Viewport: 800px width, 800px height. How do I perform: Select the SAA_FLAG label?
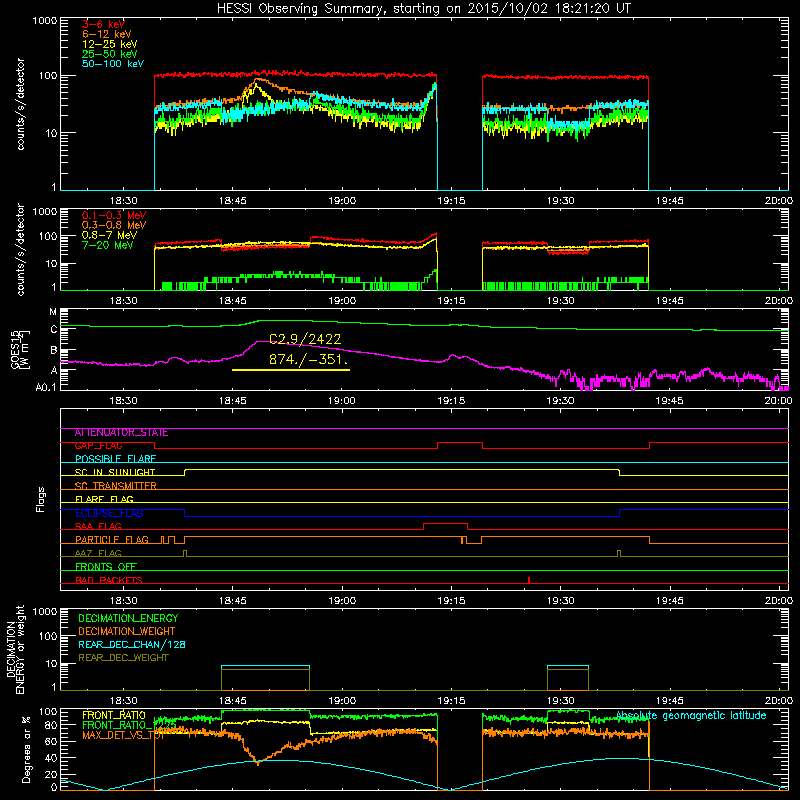(x=98, y=527)
